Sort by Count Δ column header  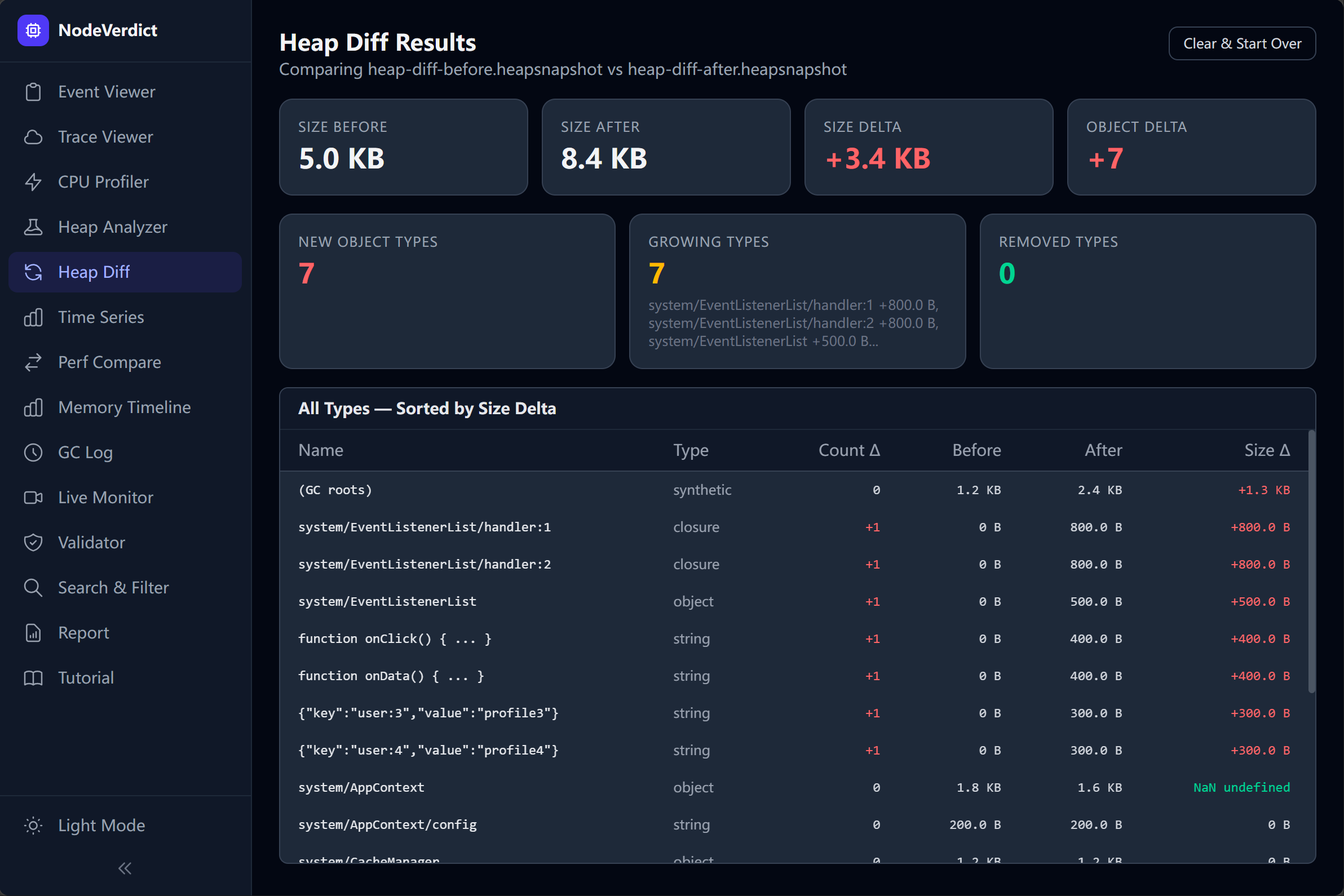click(x=849, y=450)
